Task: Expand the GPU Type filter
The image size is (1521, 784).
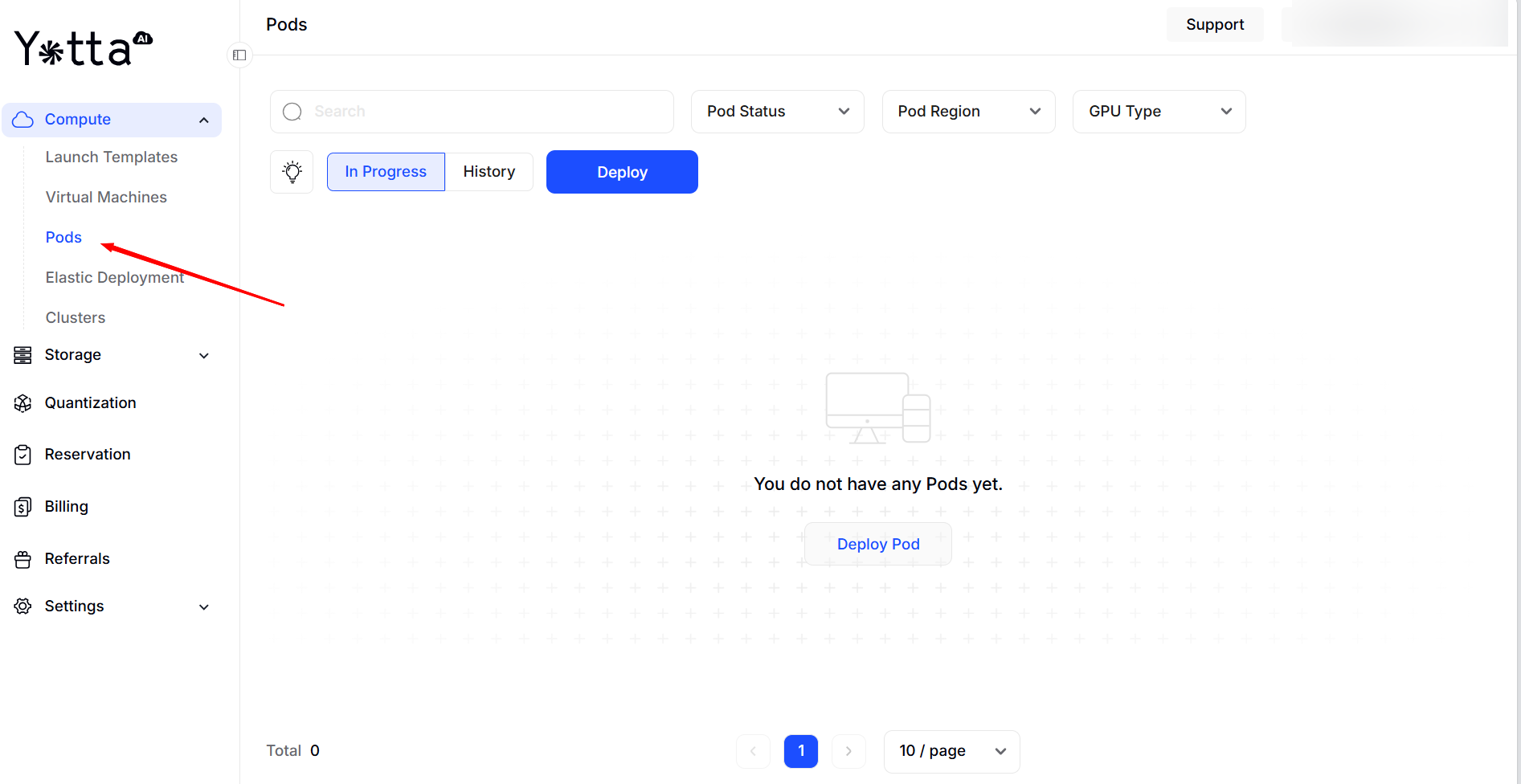Action: pos(1159,112)
